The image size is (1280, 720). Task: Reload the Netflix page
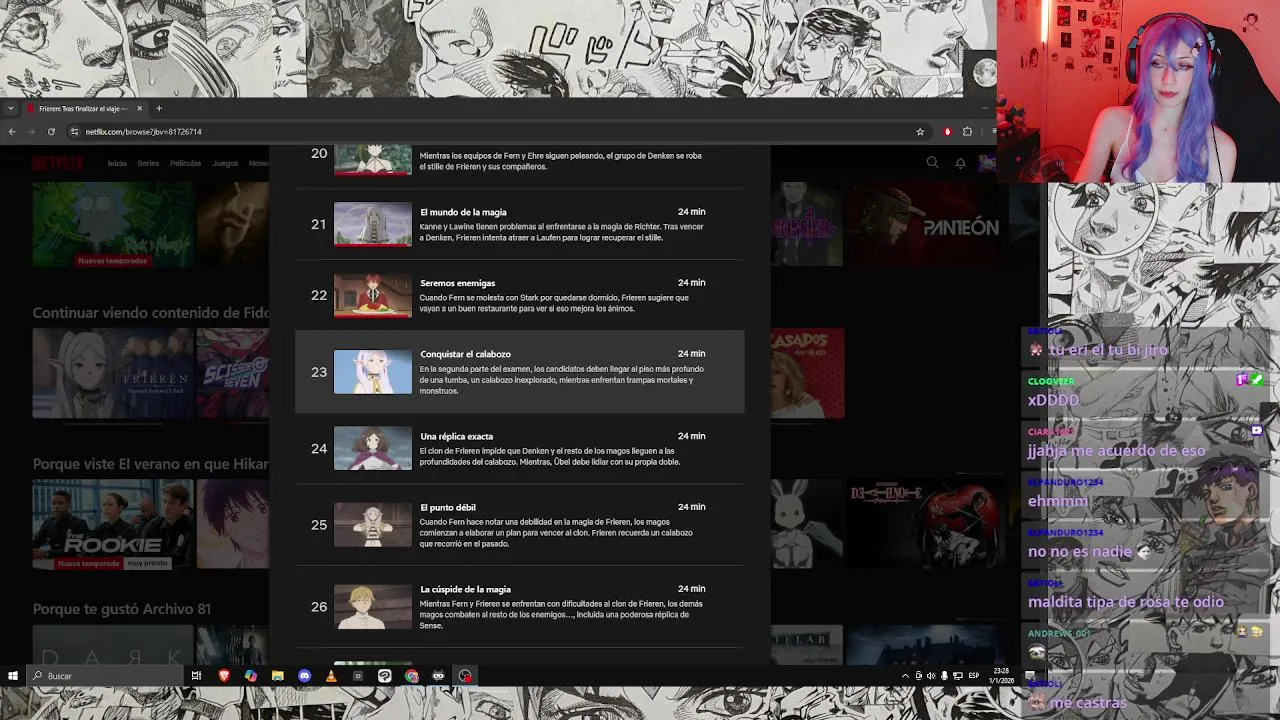(51, 132)
